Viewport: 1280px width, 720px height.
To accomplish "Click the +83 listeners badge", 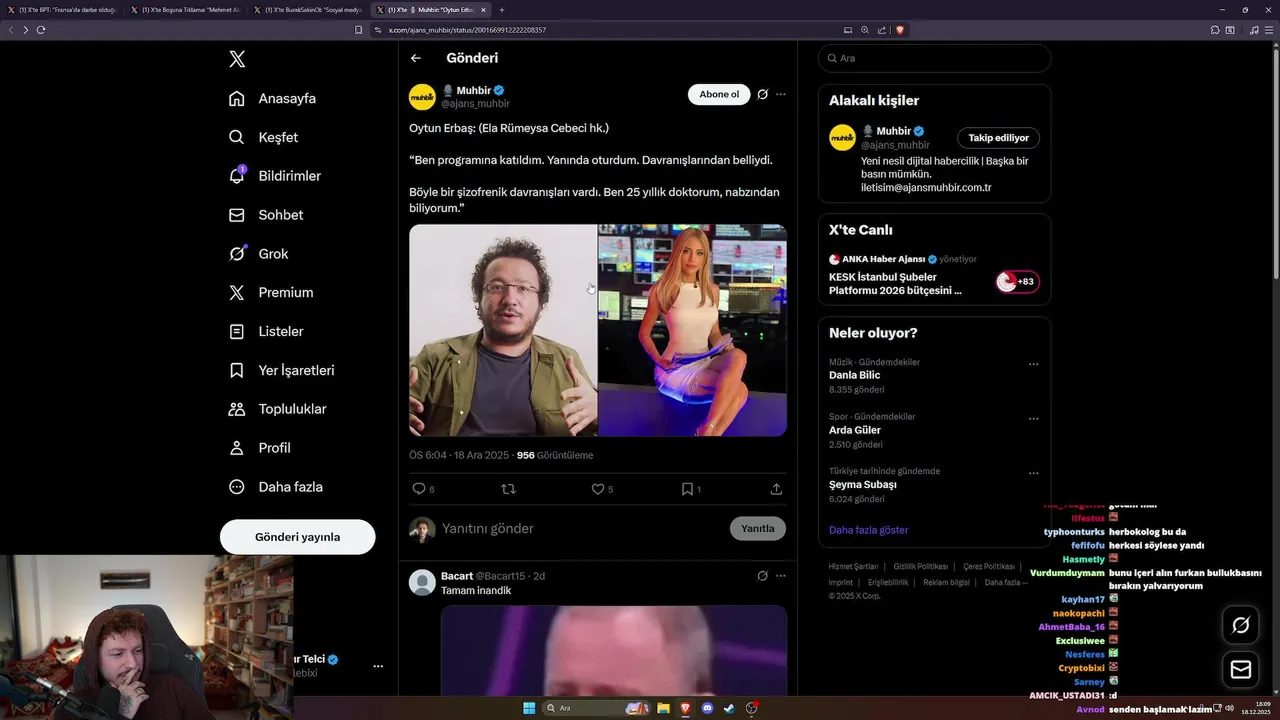I will tap(1018, 282).
